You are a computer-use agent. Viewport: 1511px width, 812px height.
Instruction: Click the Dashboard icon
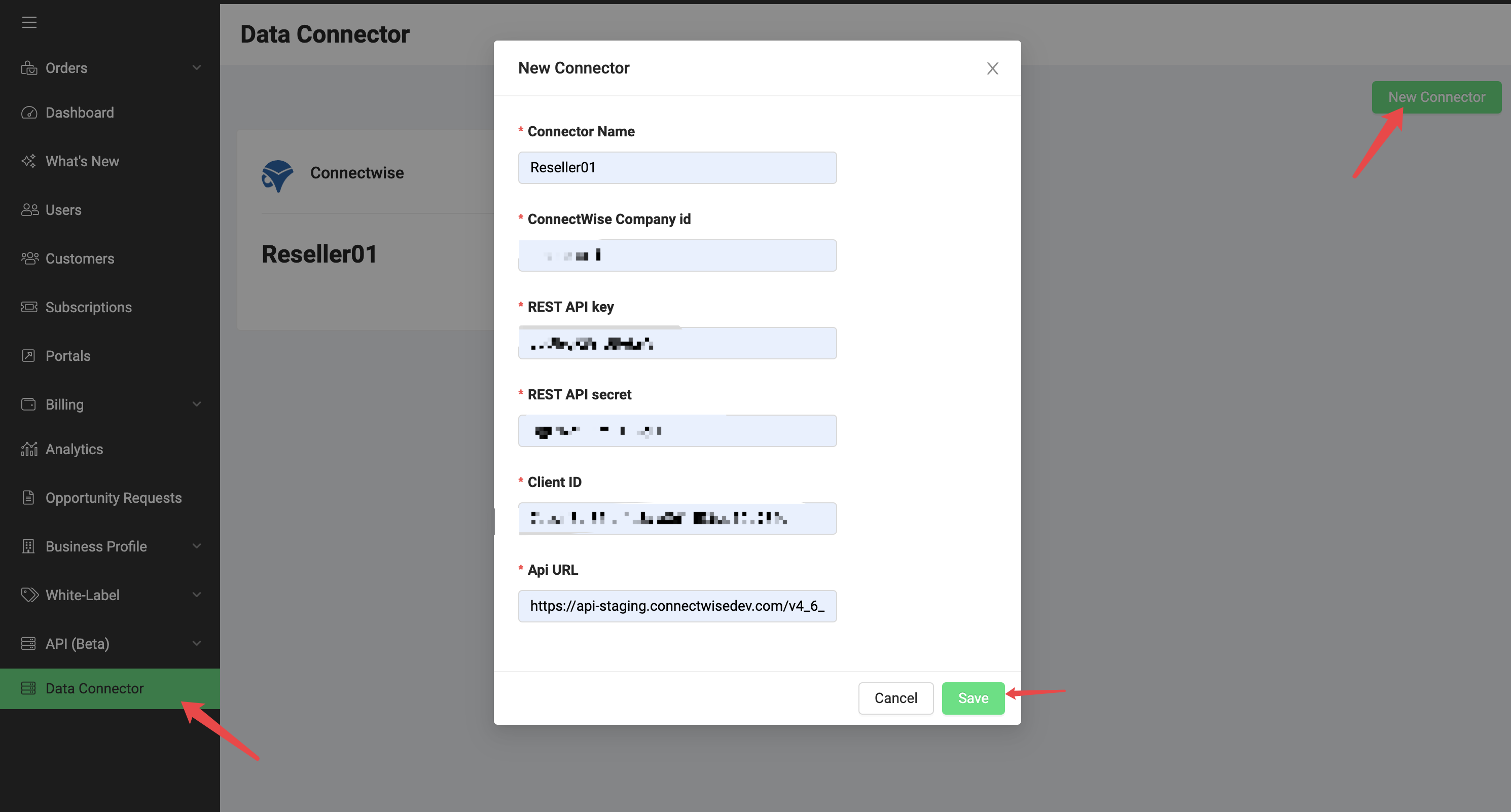29,112
